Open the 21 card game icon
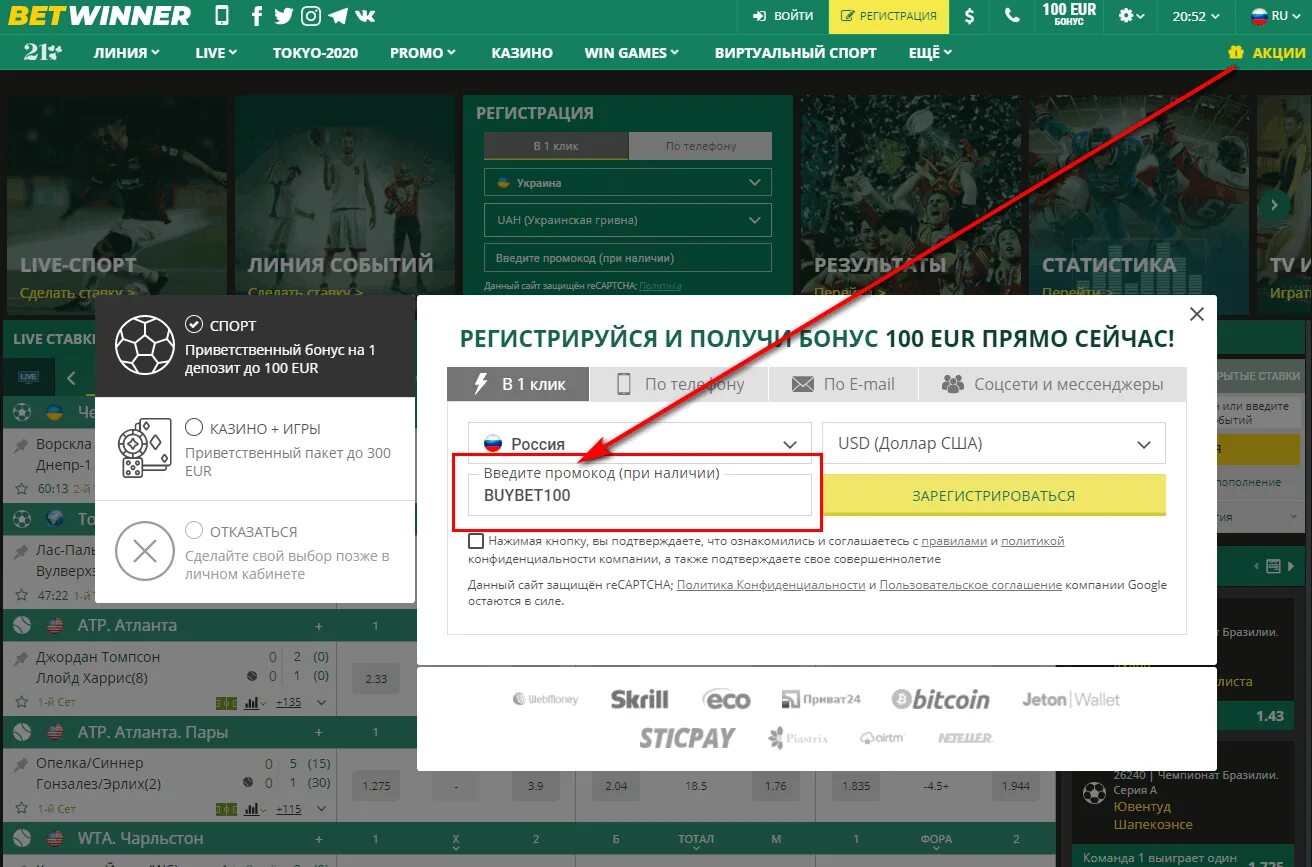 point(43,52)
